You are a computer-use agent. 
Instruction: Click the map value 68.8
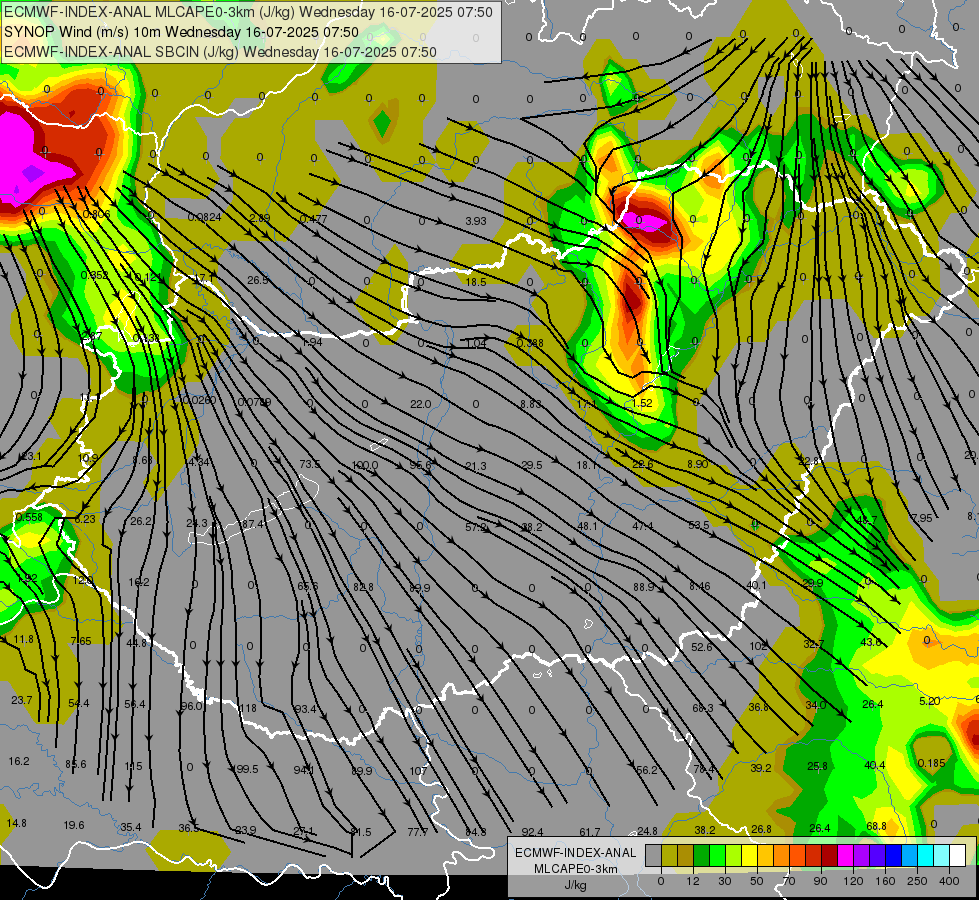pyautogui.click(x=876, y=826)
